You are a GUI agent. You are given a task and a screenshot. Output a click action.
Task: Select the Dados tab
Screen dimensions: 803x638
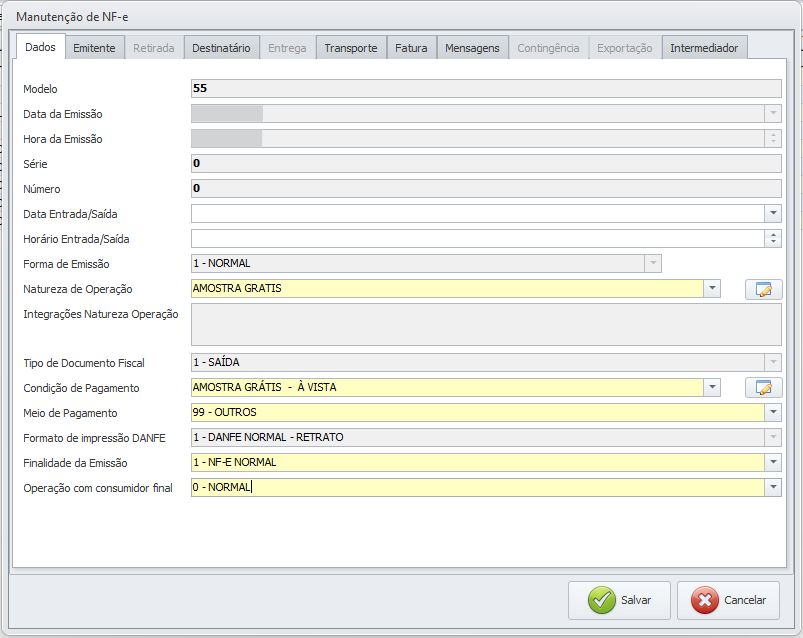pos(40,47)
